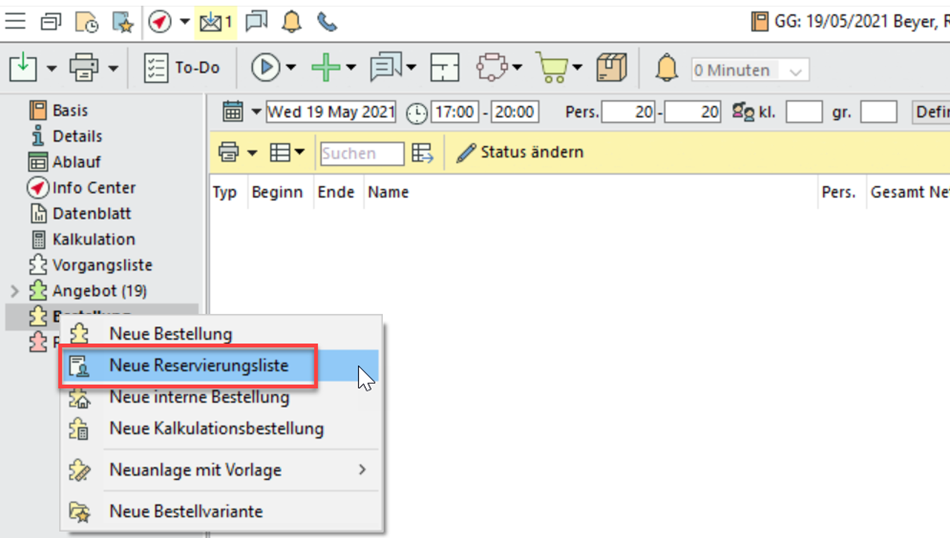Click the bell reminder icon beside minutes

coord(666,69)
